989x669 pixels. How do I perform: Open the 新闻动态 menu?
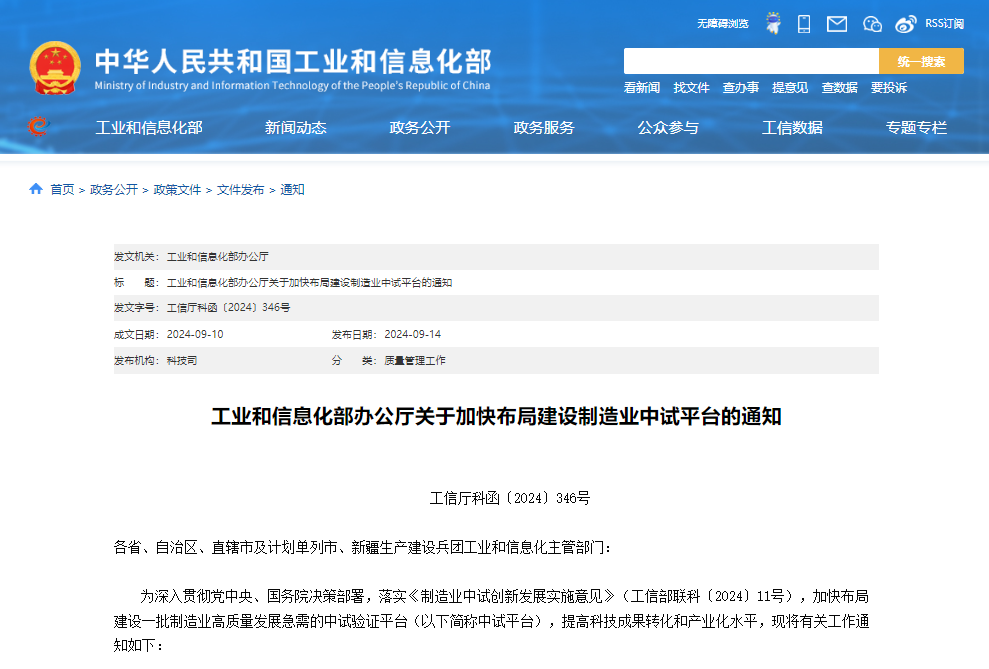[295, 127]
